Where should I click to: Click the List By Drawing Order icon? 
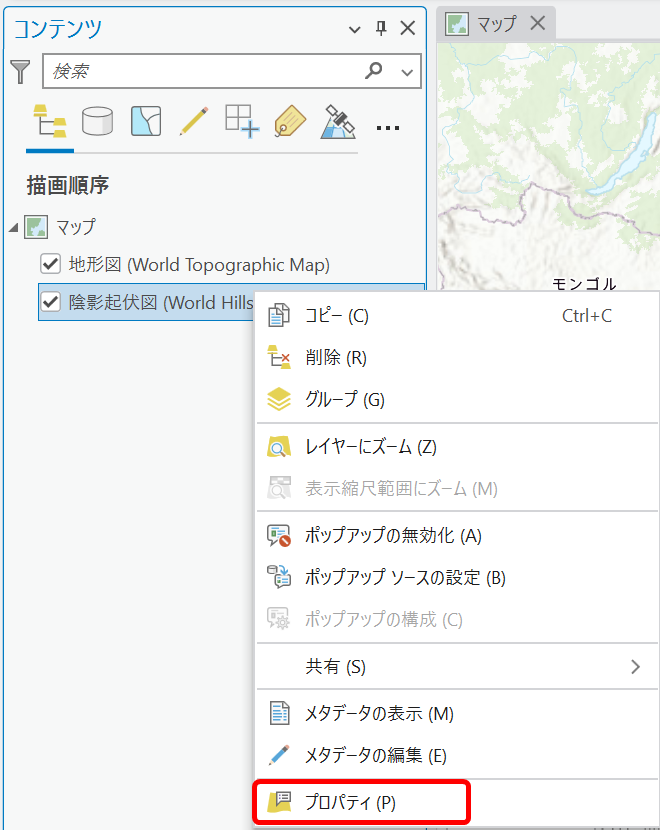(49, 124)
